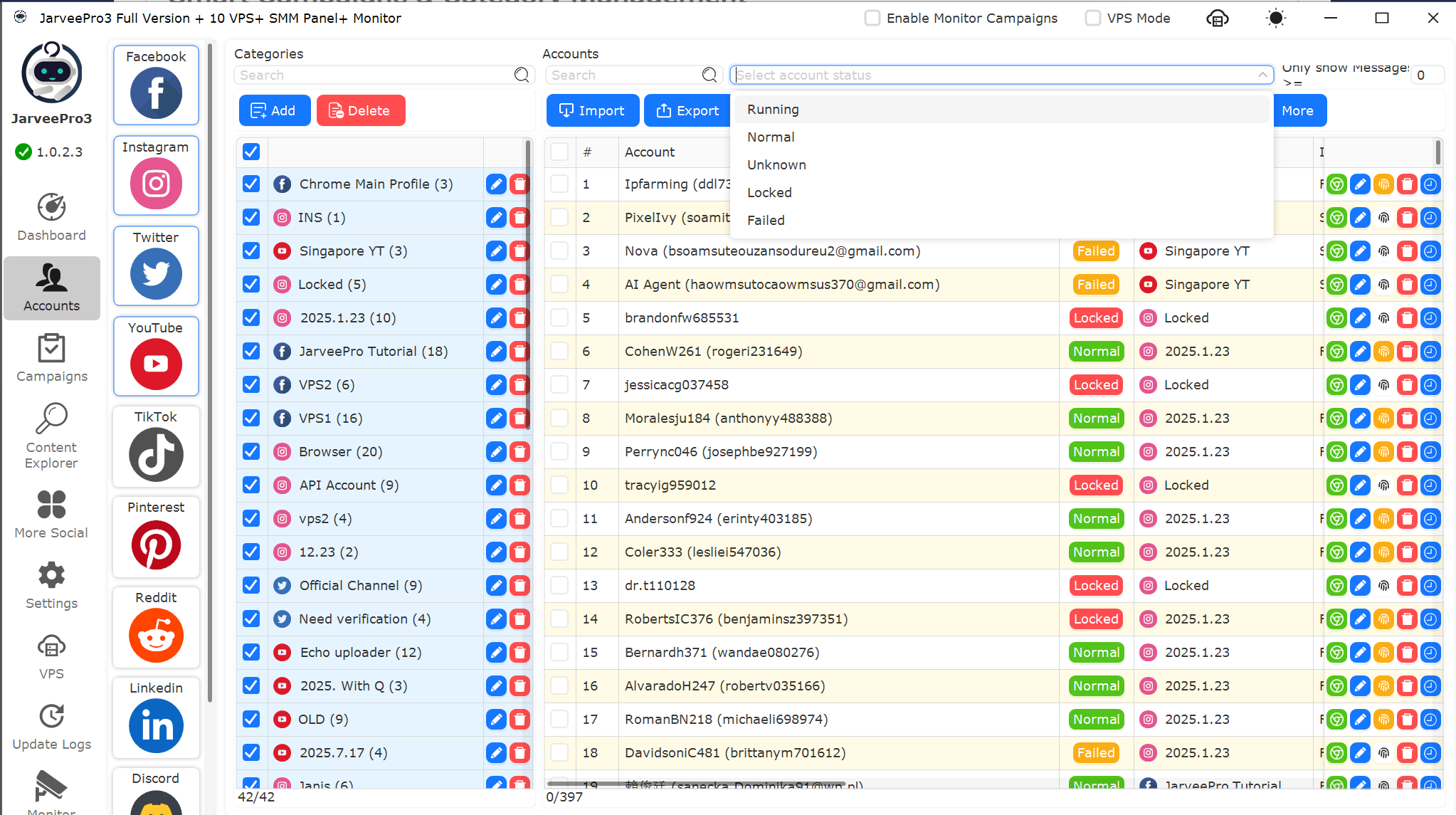Edit the Singapore YT category pencil icon
1456x815 pixels.
[496, 251]
